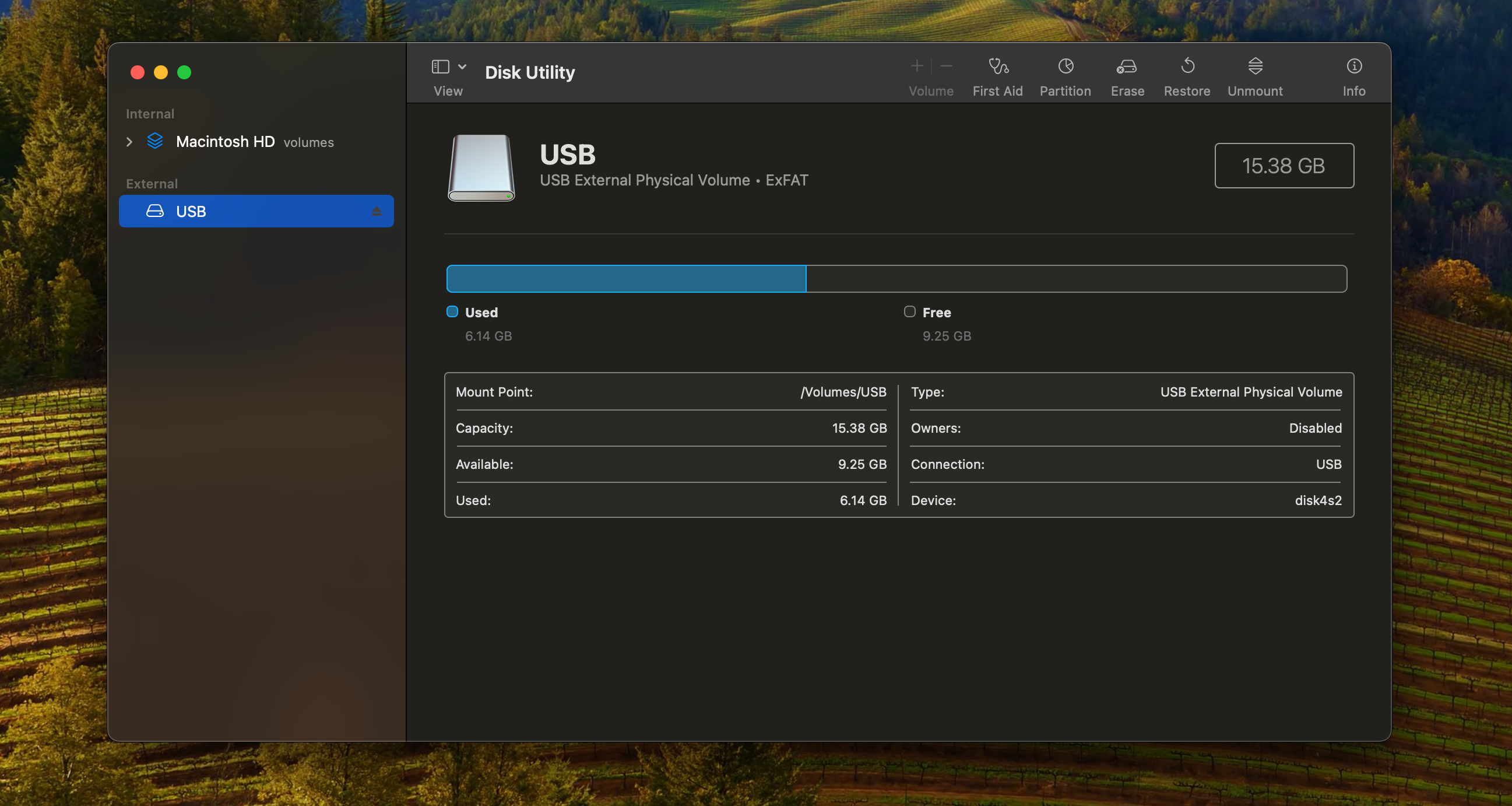Run First Aid on the USB volume

[997, 75]
